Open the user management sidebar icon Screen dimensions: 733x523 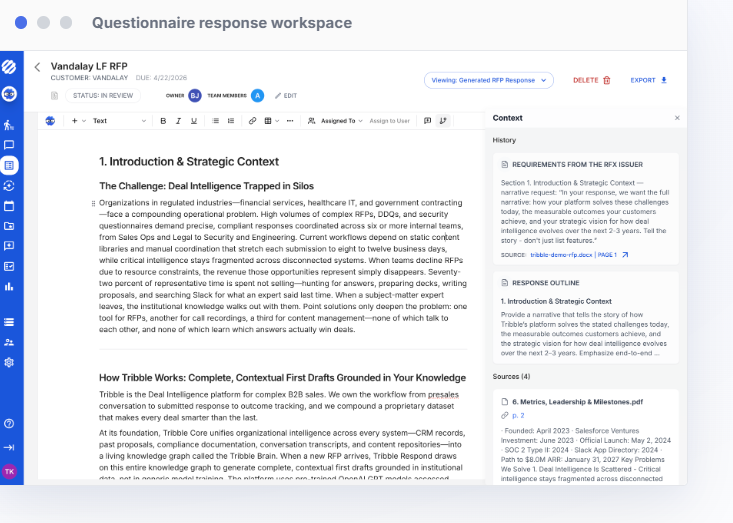pyautogui.click(x=9, y=342)
